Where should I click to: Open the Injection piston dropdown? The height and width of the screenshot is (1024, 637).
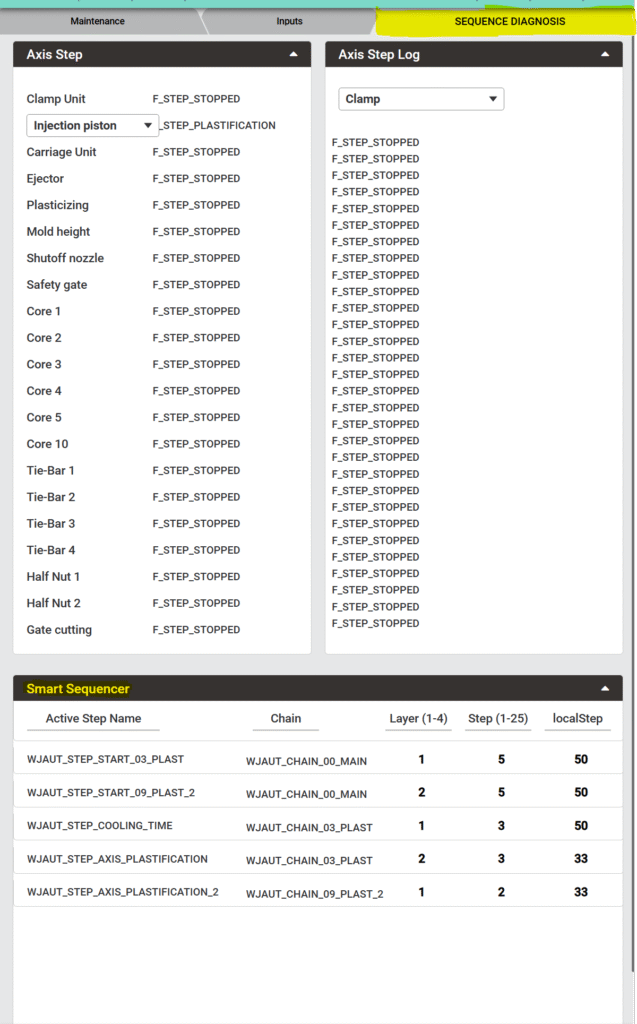92,126
